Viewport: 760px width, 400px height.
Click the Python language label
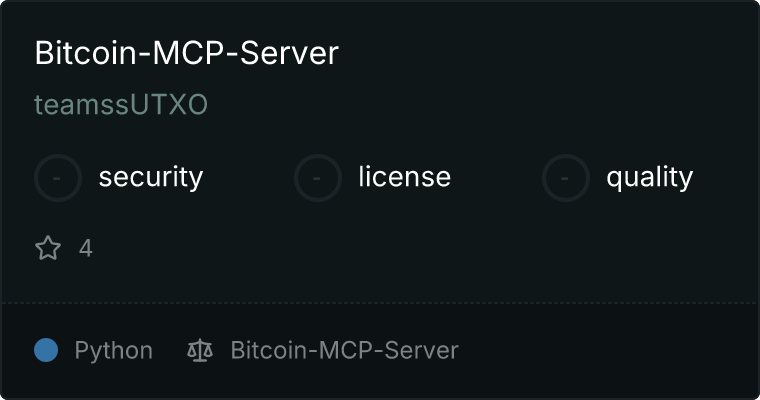click(113, 351)
